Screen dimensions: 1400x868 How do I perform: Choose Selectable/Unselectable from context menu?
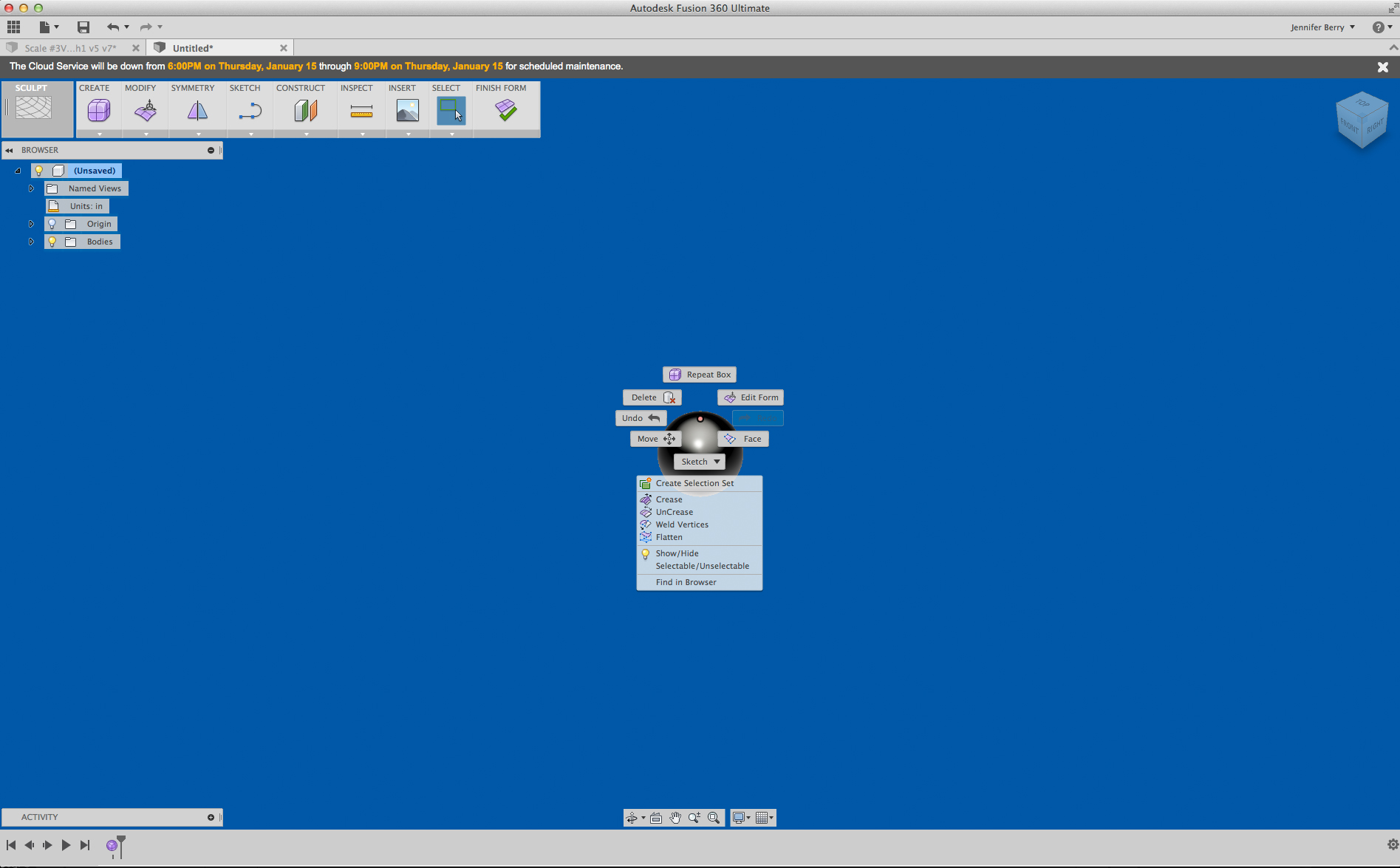[700, 566]
